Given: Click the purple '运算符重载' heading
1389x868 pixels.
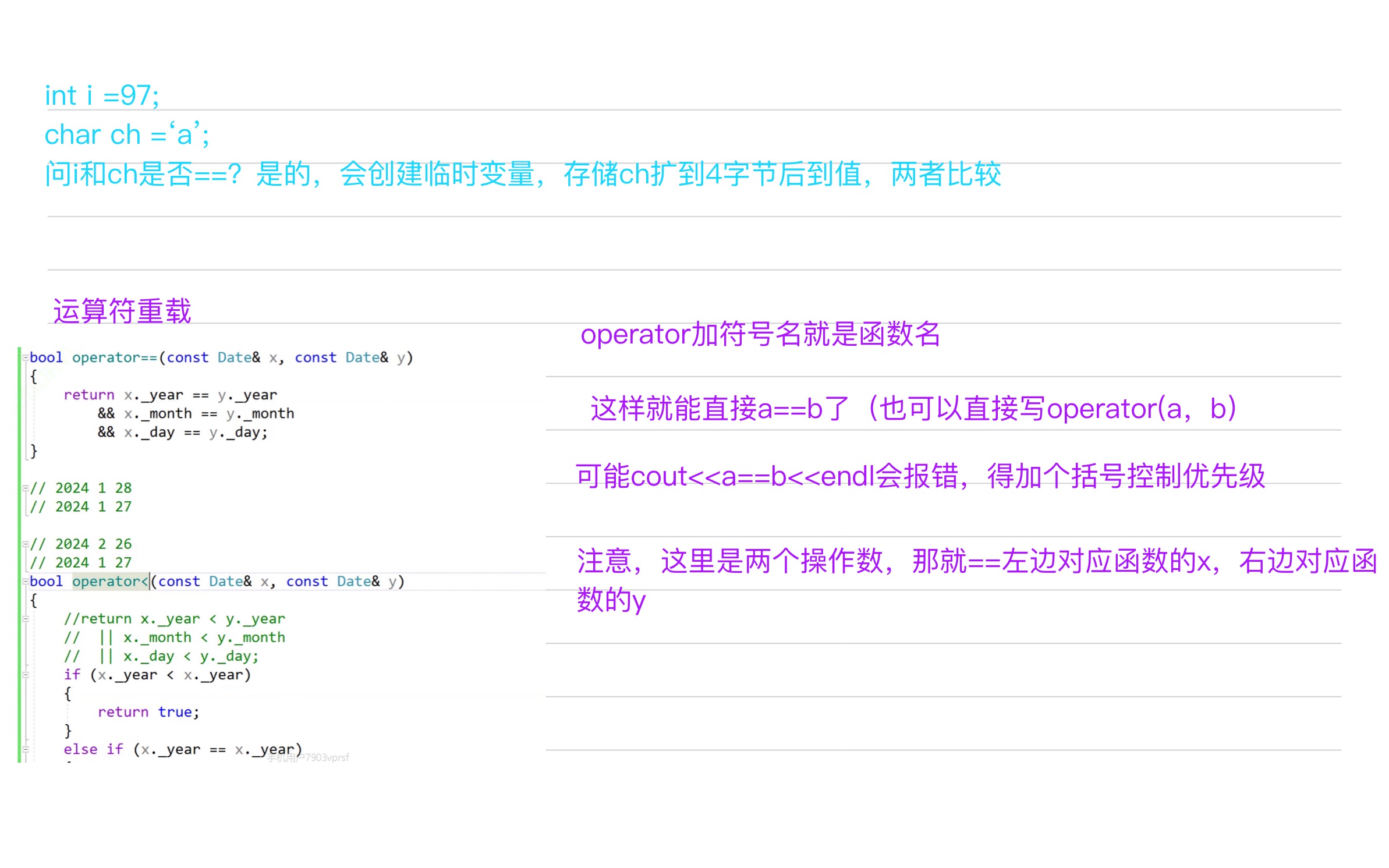Looking at the screenshot, I should point(122,310).
